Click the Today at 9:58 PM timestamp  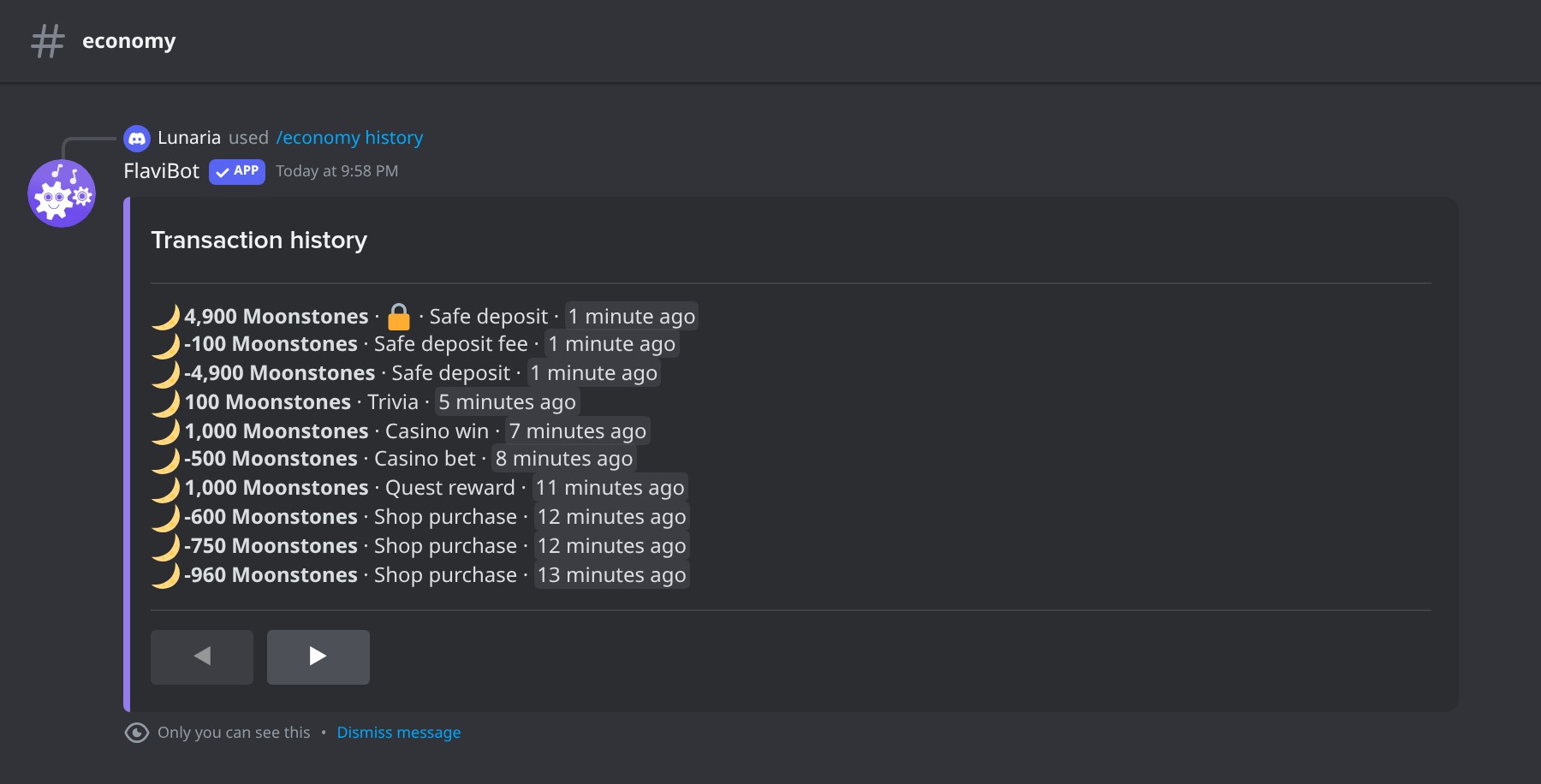coord(336,171)
